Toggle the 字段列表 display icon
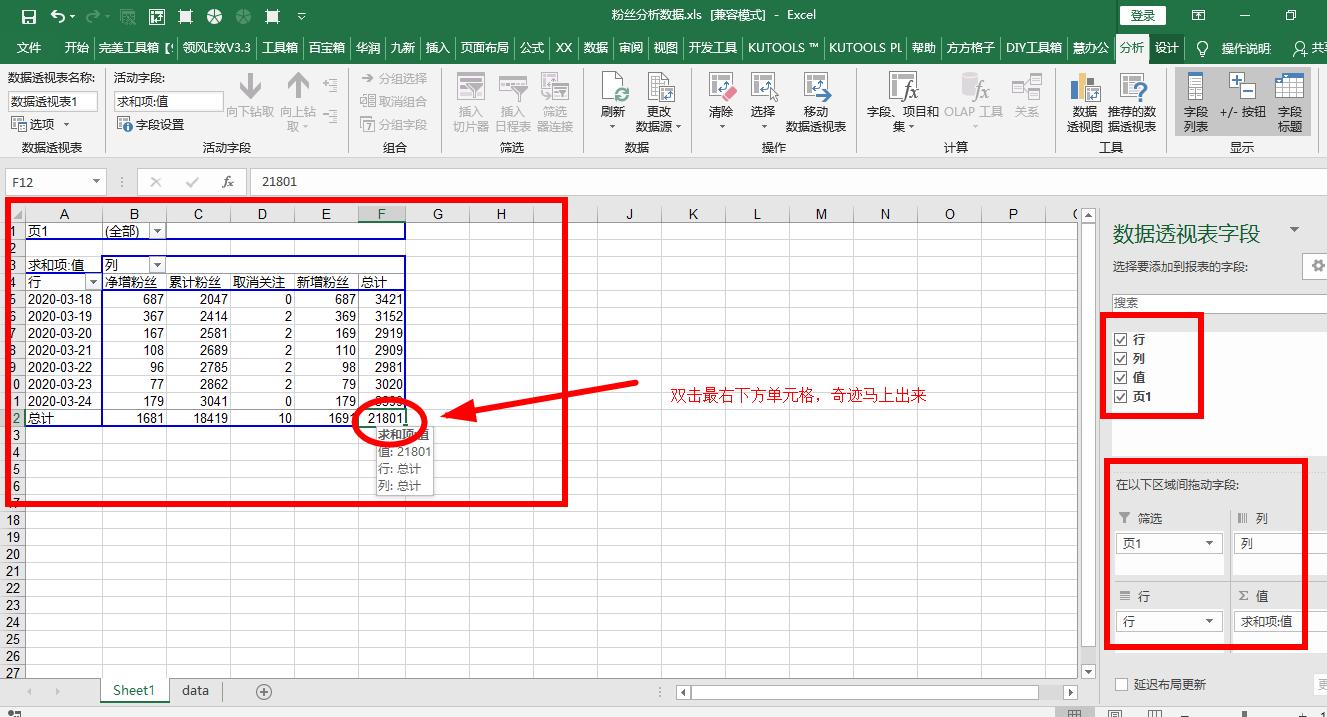Viewport: 1327px width, 717px height. pos(1196,100)
